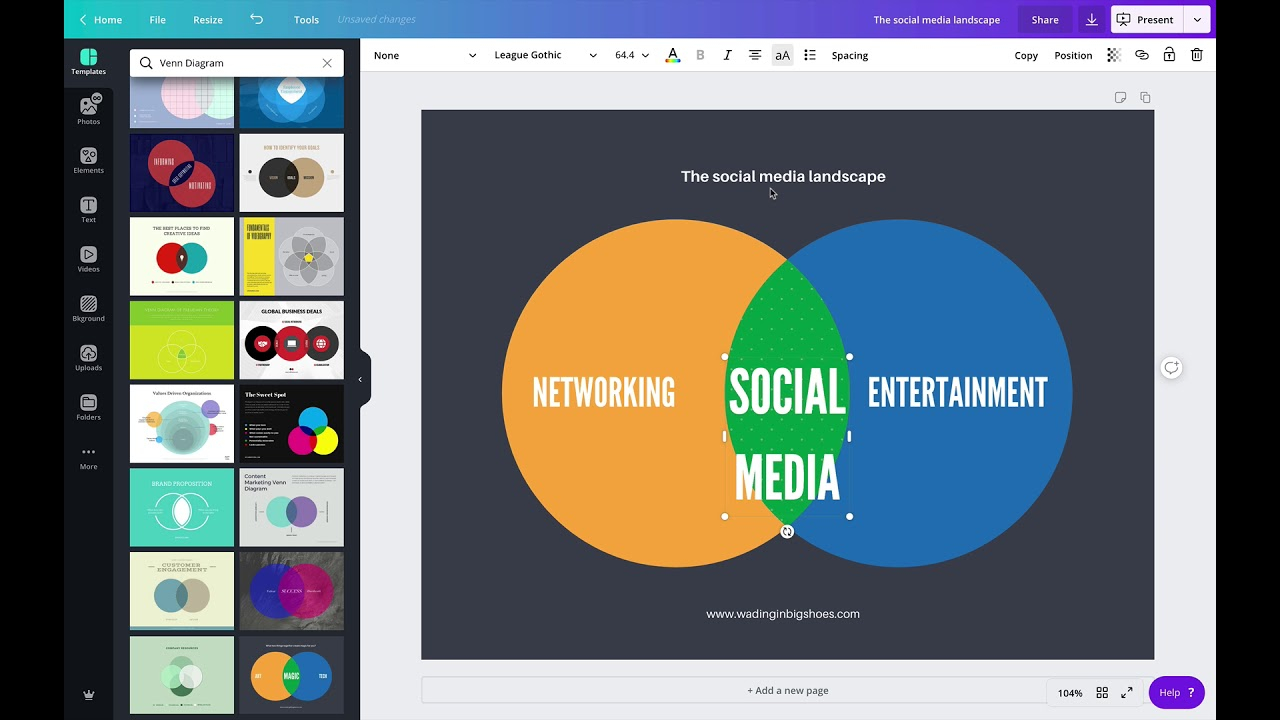This screenshot has height=720, width=1280.
Task: Click Add a new page
Action: [788, 690]
